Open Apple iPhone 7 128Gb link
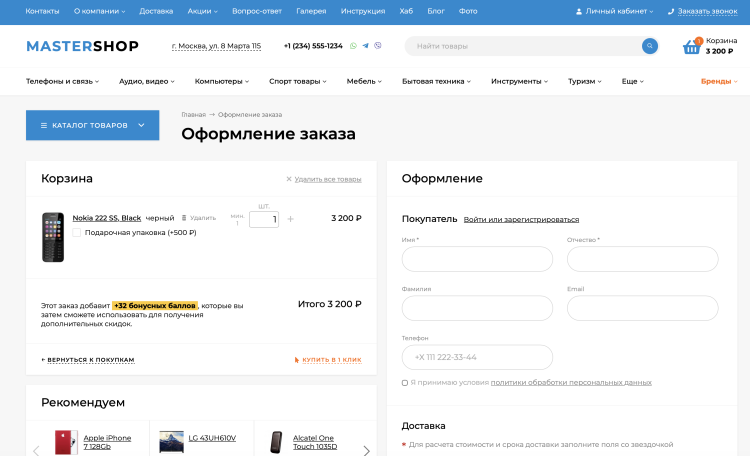The width and height of the screenshot is (750, 456). (x=107, y=442)
